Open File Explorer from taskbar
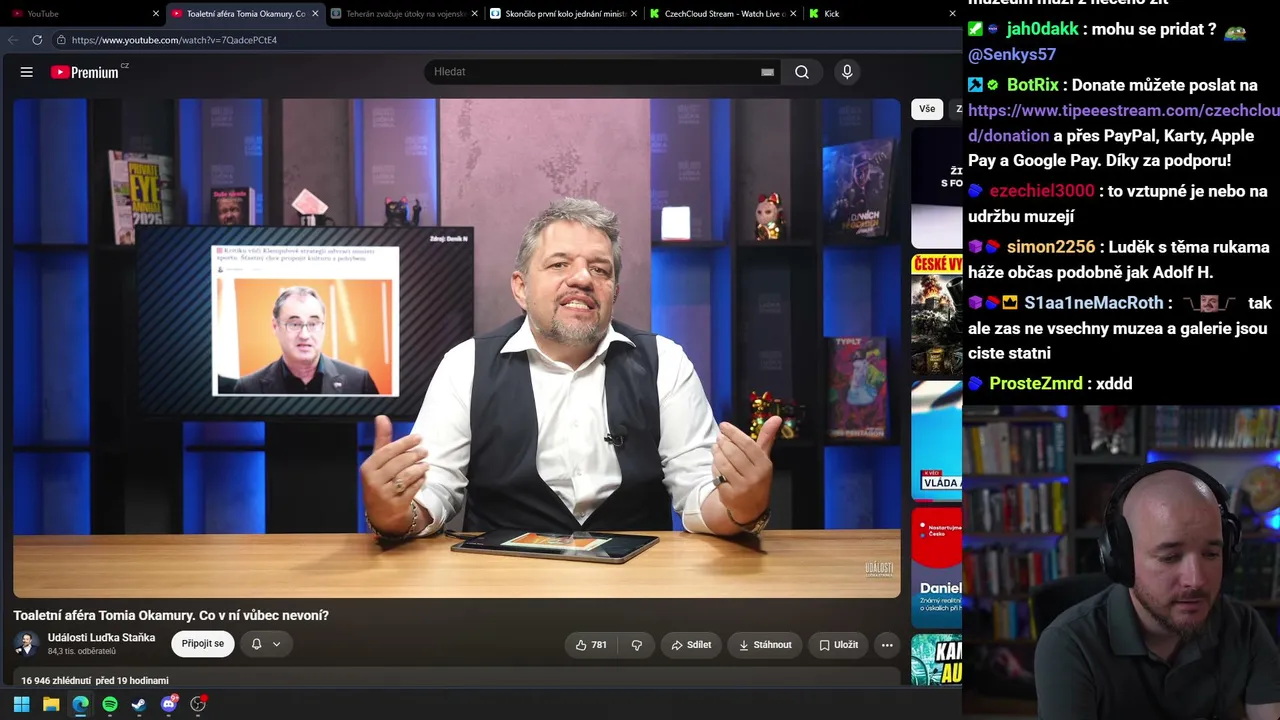This screenshot has height=720, width=1280. click(x=51, y=704)
